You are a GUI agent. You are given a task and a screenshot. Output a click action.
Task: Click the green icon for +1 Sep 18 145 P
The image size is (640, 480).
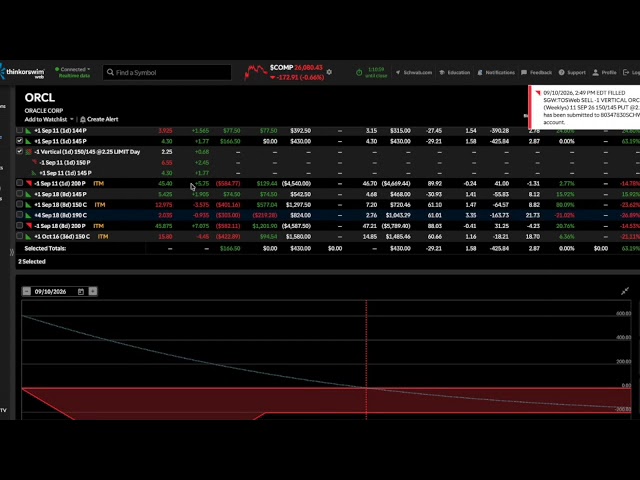(29, 194)
